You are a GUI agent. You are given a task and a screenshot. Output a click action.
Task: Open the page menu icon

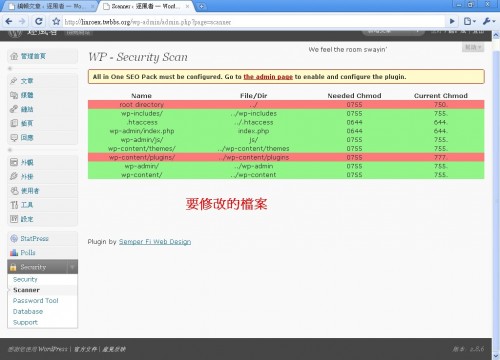click(470, 21)
